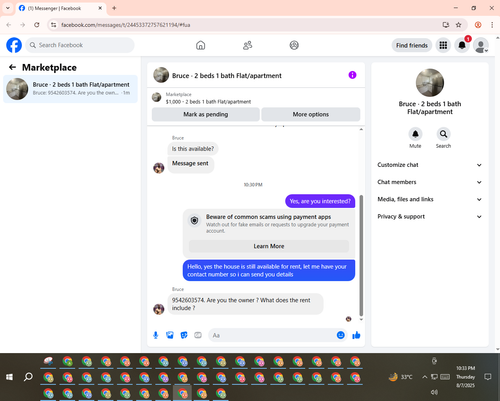Attach a photo with the image icon
The width and height of the screenshot is (500, 401).
tap(170, 335)
